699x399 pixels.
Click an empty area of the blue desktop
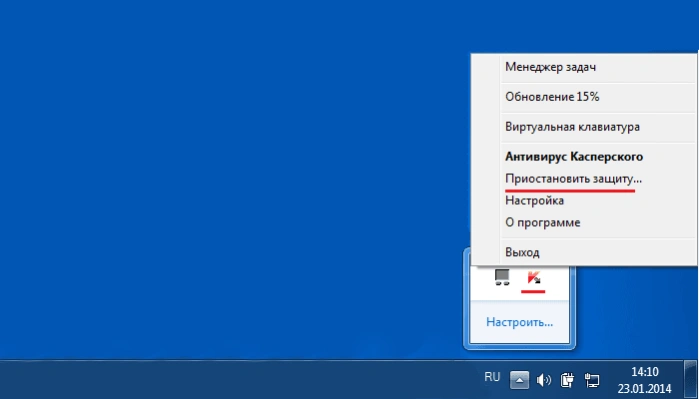coord(223,178)
